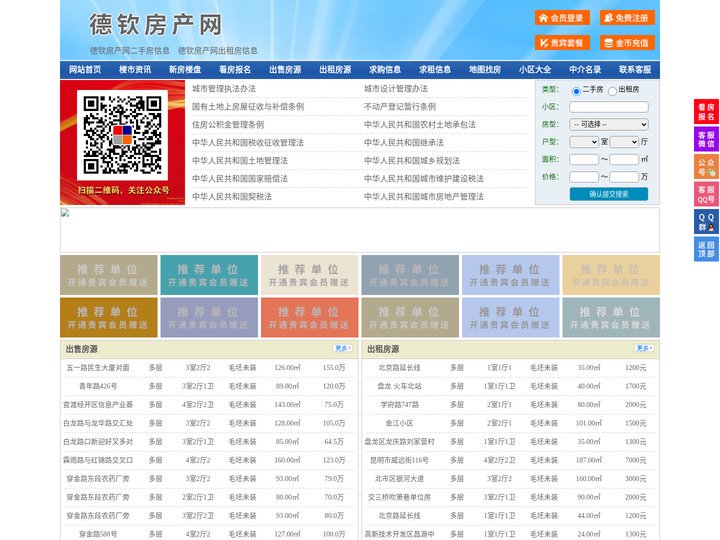Open 楼市资讯 in navigation bar
The width and height of the screenshot is (720, 540).
[x=135, y=70]
